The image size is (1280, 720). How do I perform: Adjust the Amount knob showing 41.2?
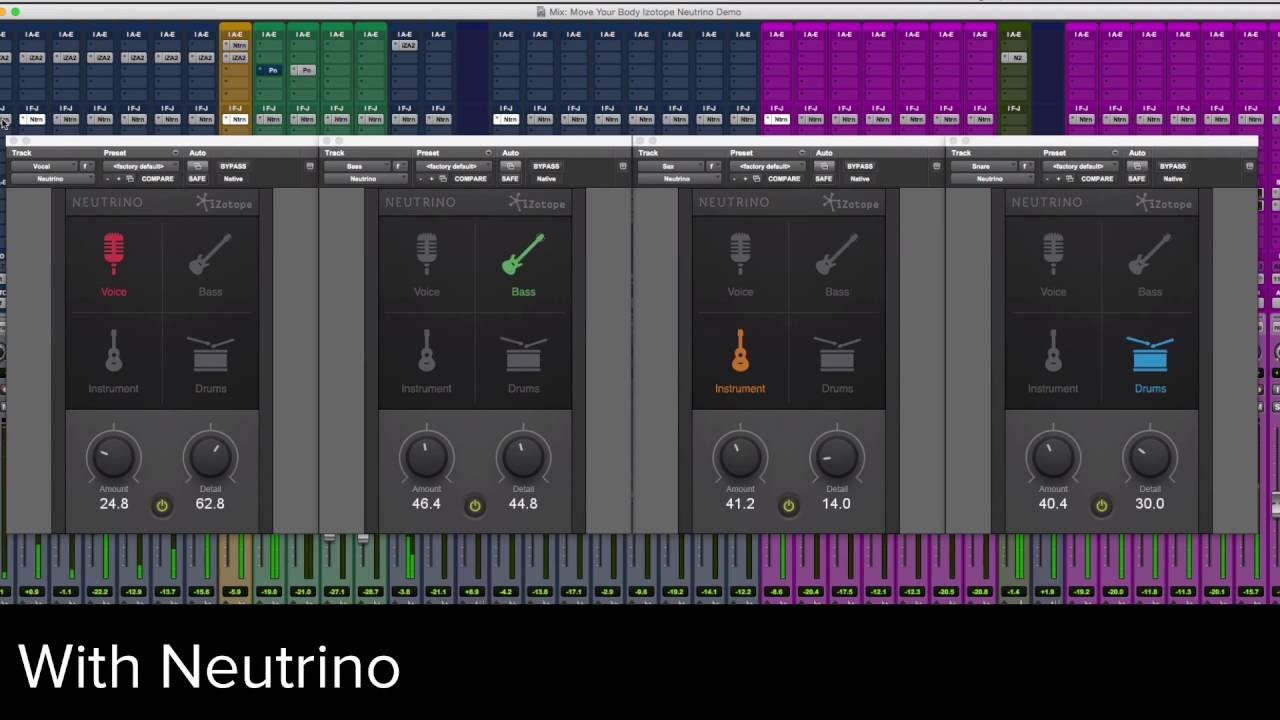[740, 458]
